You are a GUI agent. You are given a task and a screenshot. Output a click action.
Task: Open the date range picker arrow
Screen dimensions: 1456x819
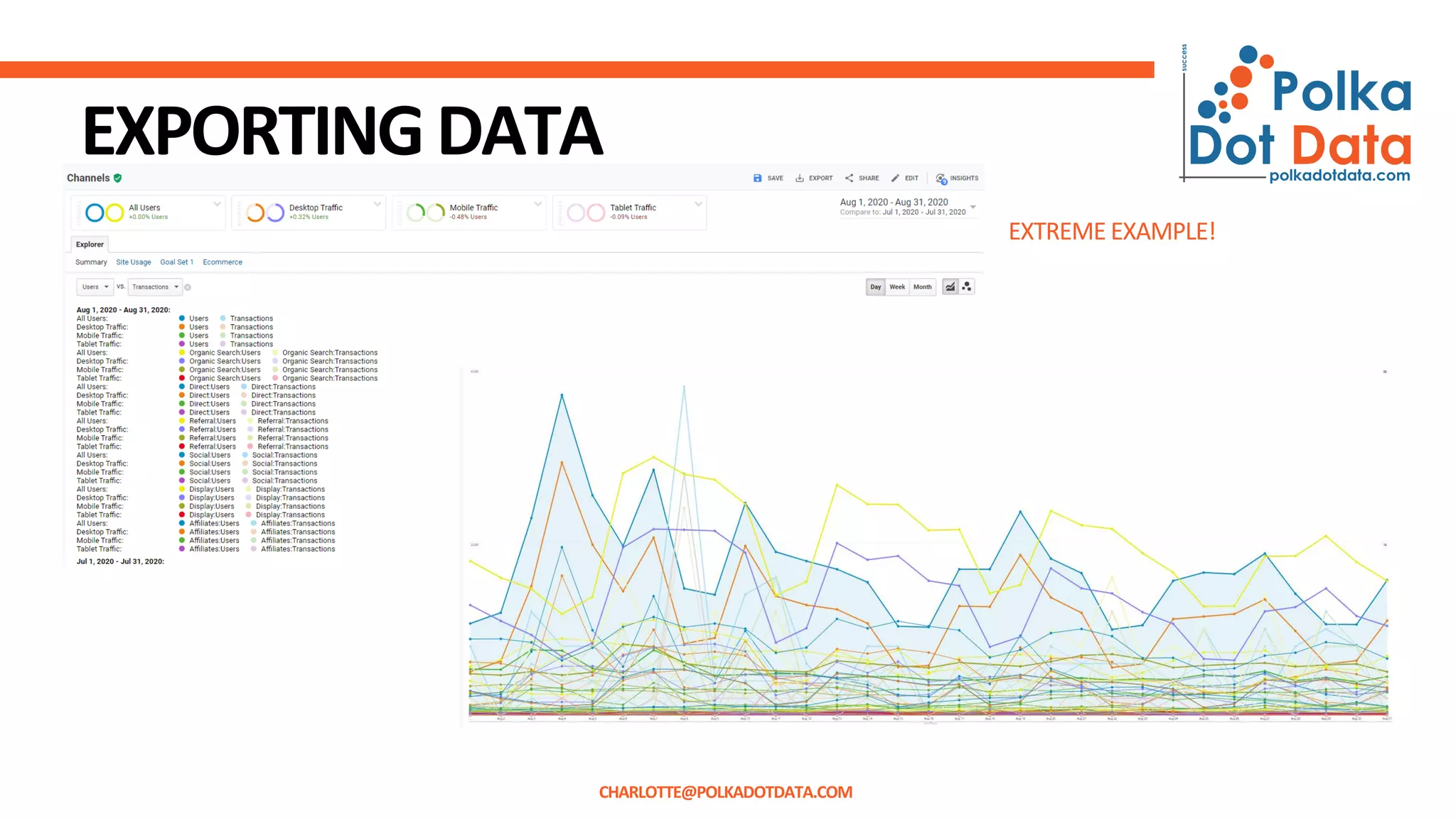(973, 207)
